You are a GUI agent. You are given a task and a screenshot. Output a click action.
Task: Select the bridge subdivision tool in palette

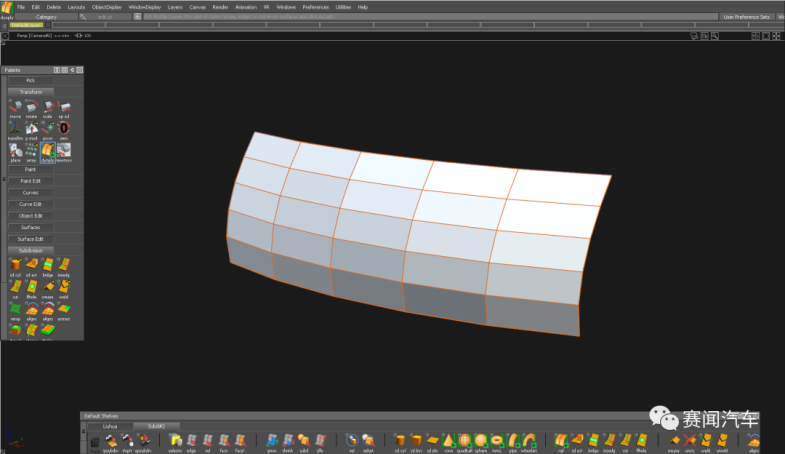47,265
